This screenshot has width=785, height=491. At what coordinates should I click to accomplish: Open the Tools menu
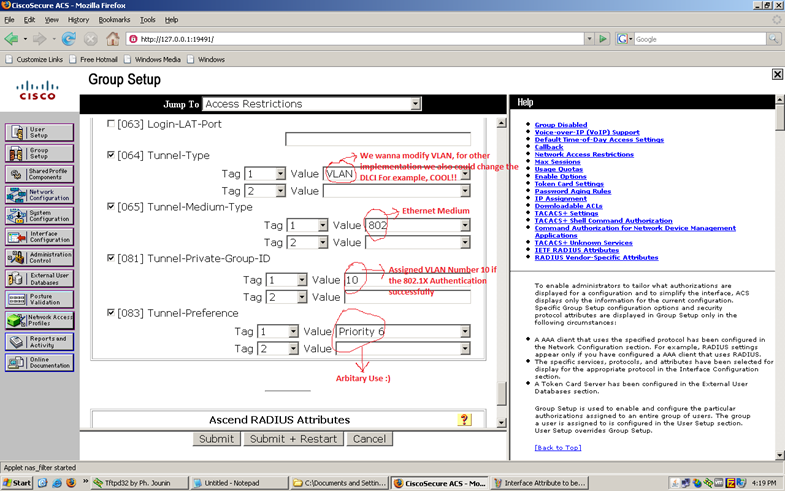pos(148,20)
